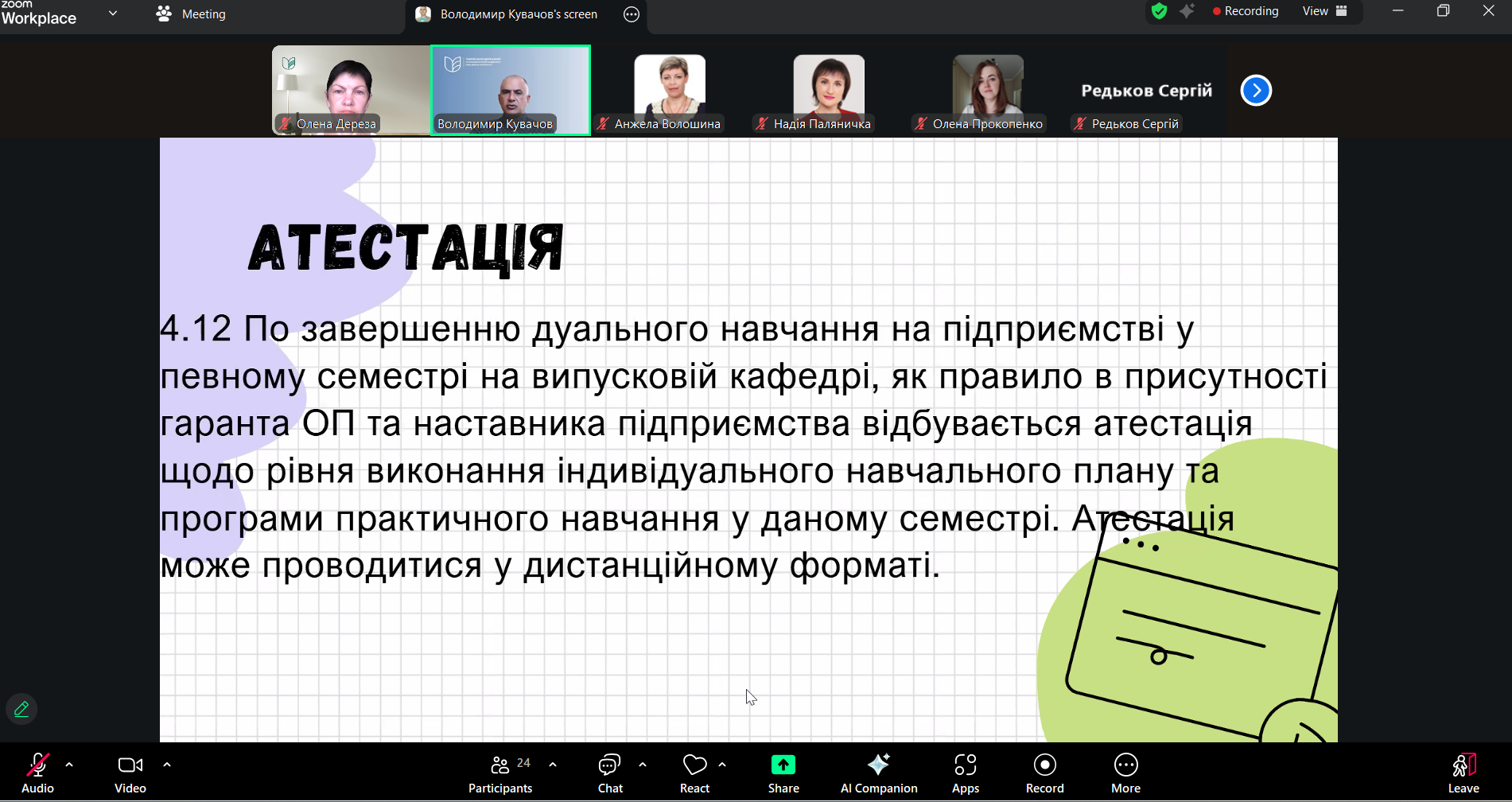Start recording with the Record button

coord(1044,773)
